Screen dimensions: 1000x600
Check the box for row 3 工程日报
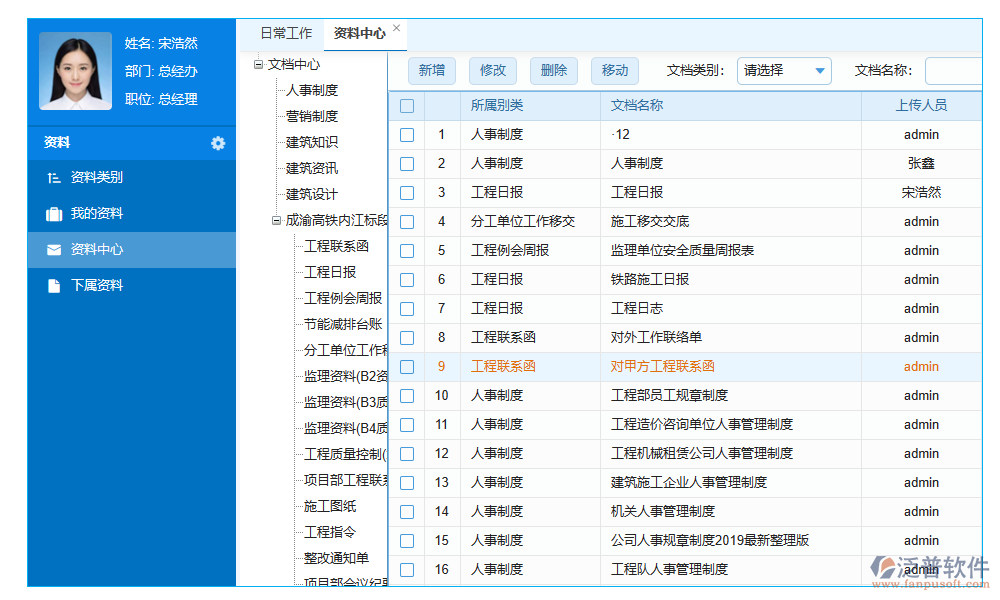407,193
